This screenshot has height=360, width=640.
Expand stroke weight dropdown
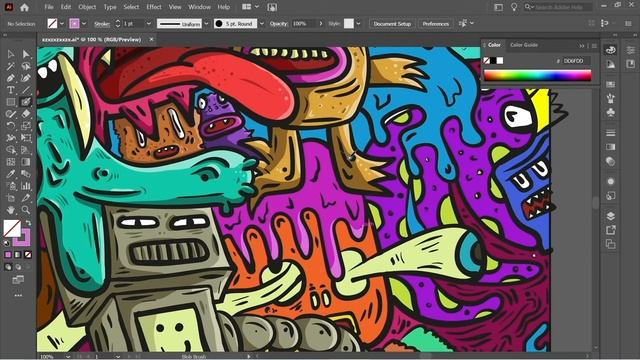pyautogui.click(x=149, y=24)
